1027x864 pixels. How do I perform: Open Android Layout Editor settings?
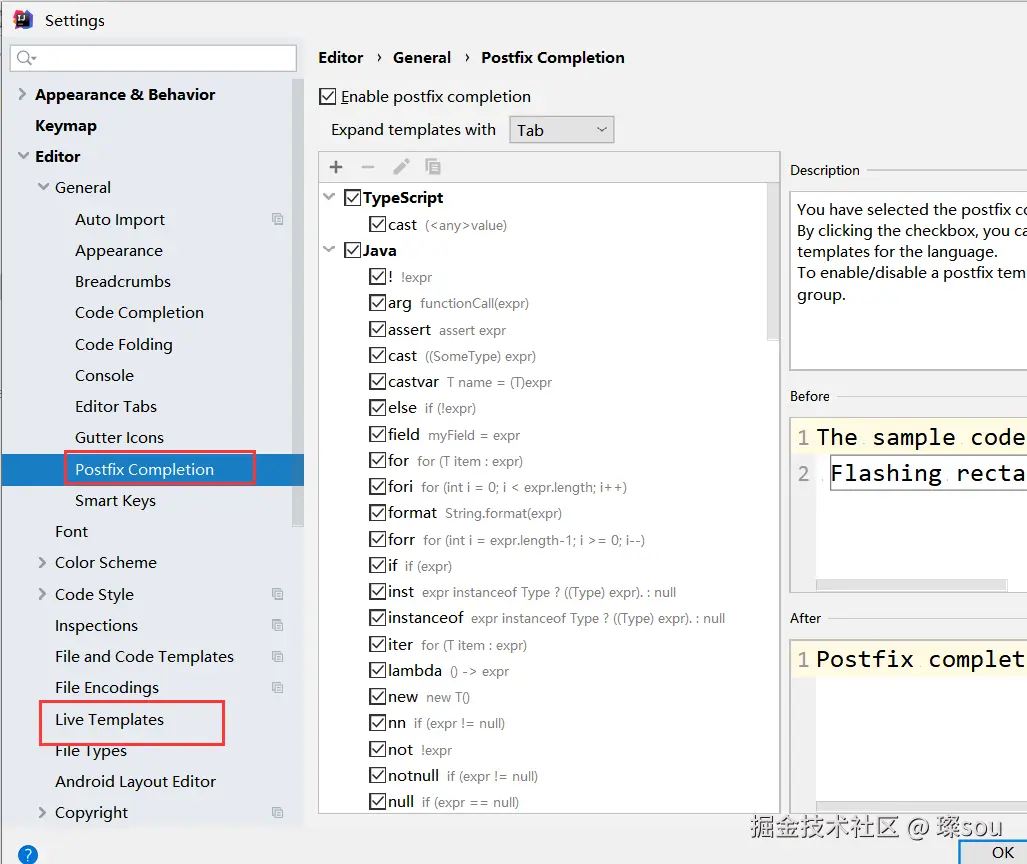(136, 781)
